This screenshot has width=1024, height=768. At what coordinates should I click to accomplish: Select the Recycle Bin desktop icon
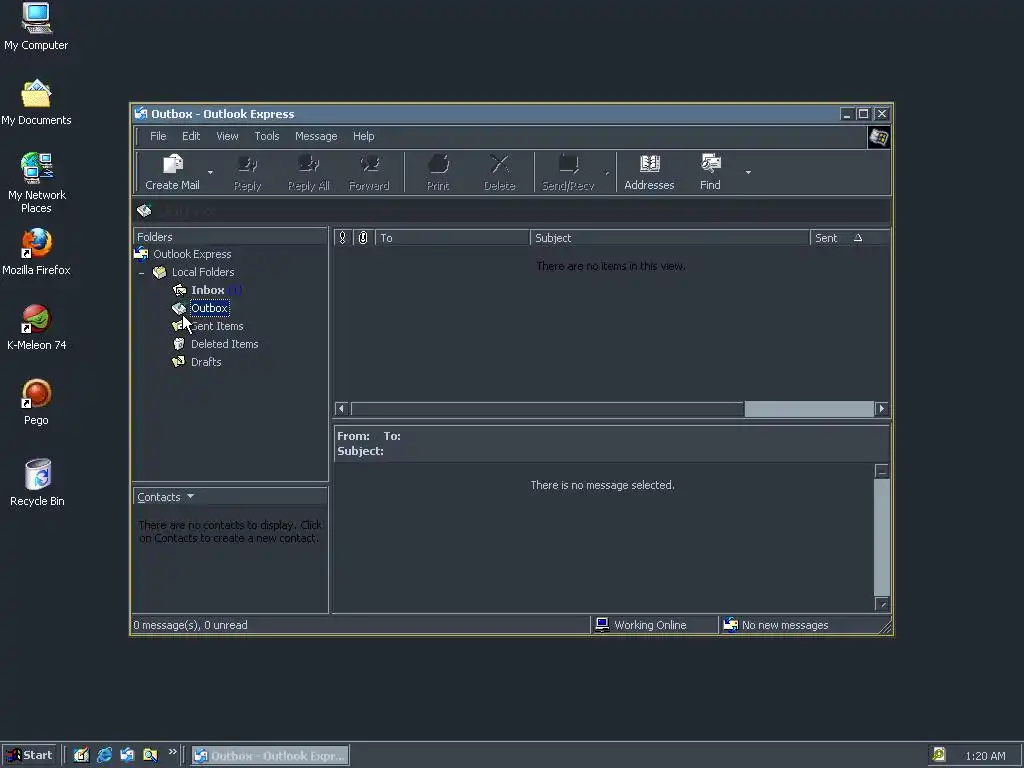click(37, 483)
